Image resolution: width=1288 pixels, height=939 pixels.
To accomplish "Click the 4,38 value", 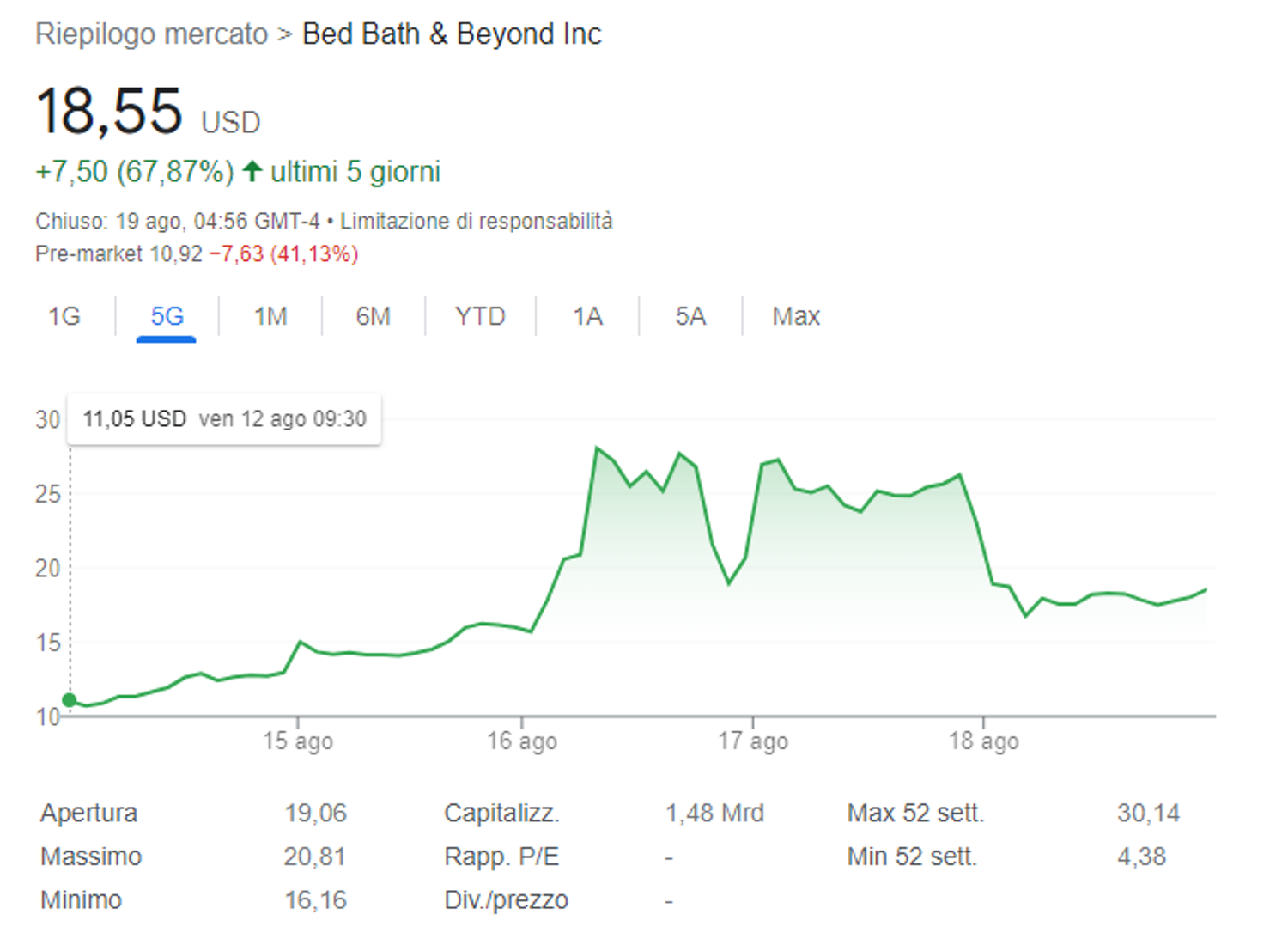I will coord(1141,857).
